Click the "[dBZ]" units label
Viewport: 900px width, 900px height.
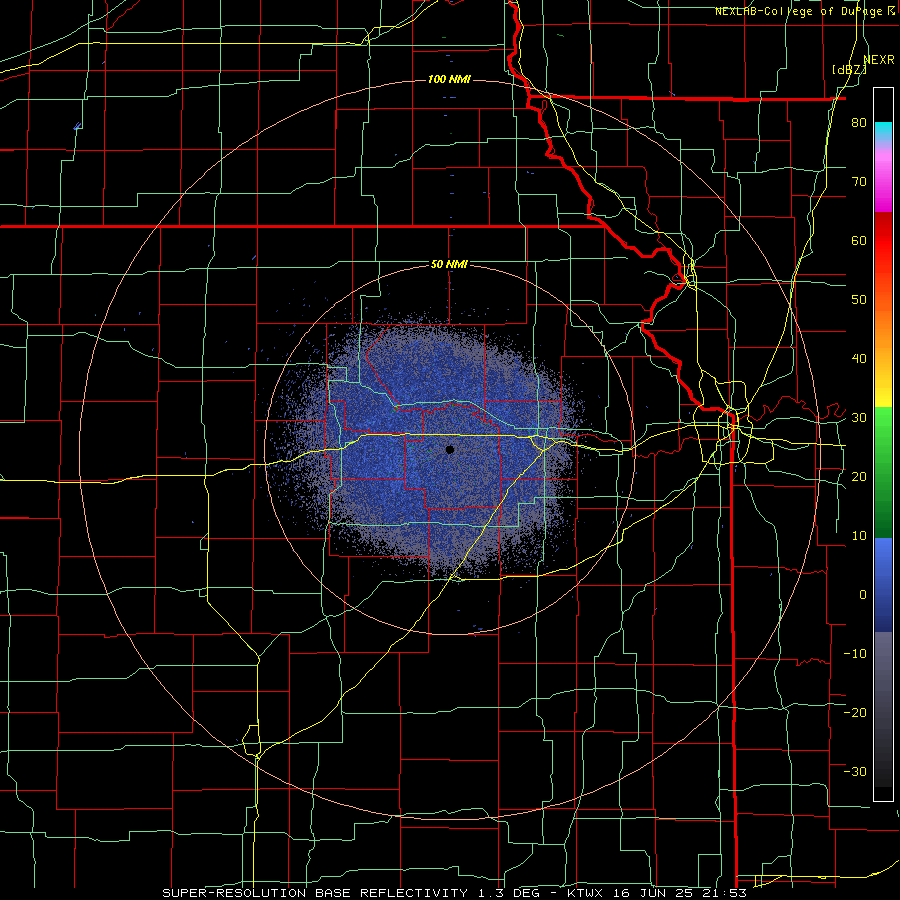pyautogui.click(x=849, y=70)
